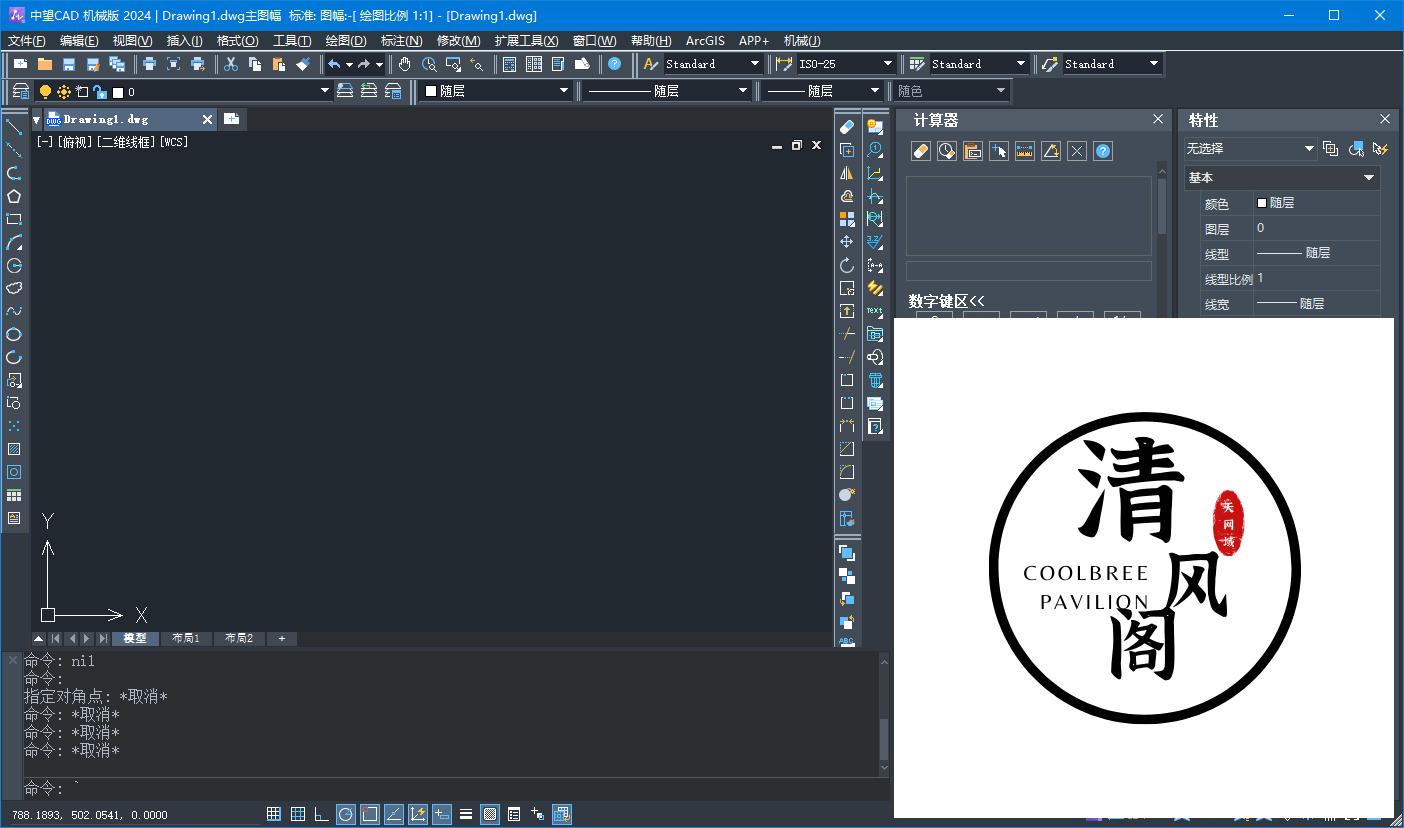Switch to the 模型 model tab

point(135,638)
